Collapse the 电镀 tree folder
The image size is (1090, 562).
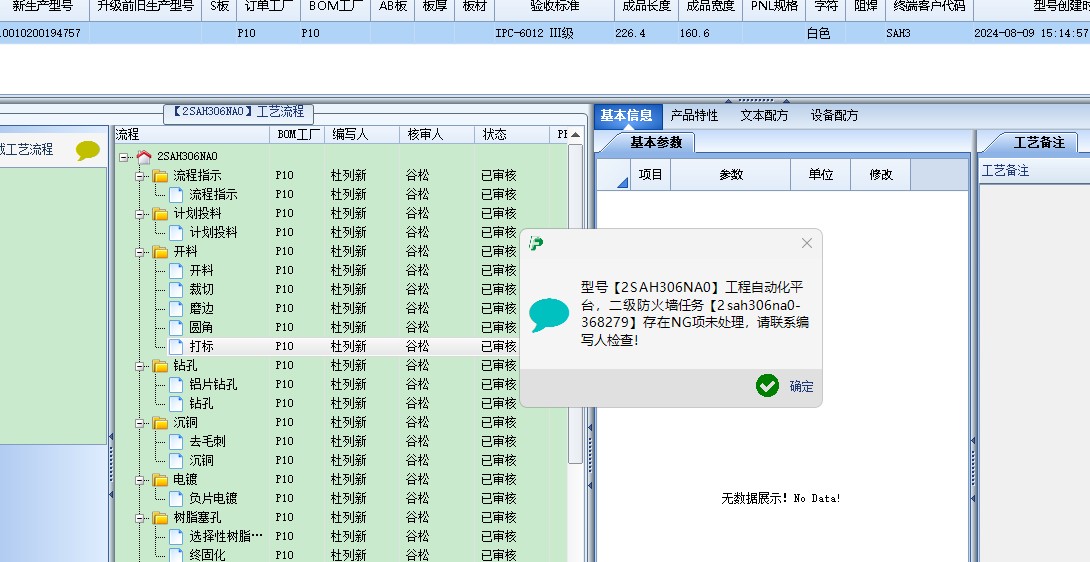[x=140, y=480]
